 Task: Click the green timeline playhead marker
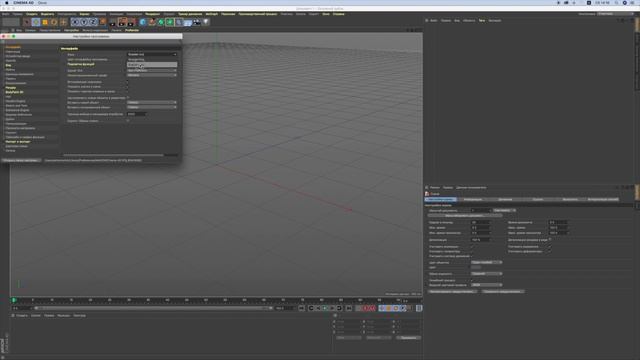14,300
